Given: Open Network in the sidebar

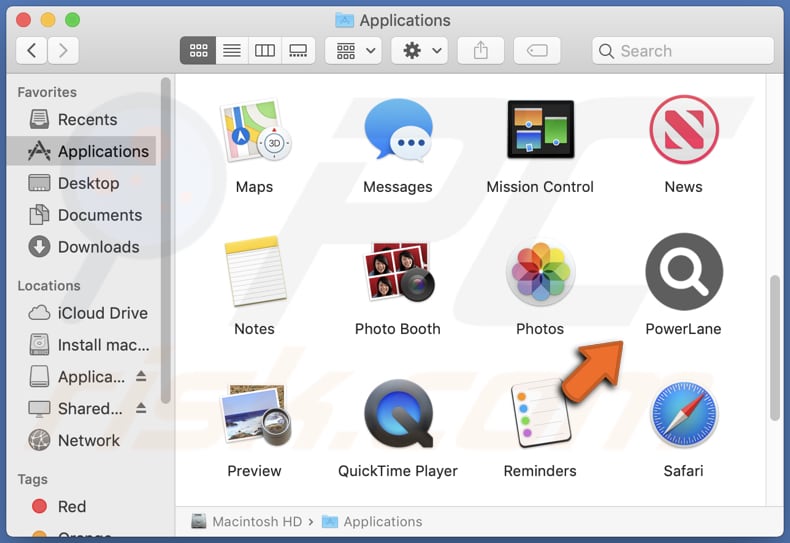Looking at the screenshot, I should pyautogui.click(x=82, y=440).
